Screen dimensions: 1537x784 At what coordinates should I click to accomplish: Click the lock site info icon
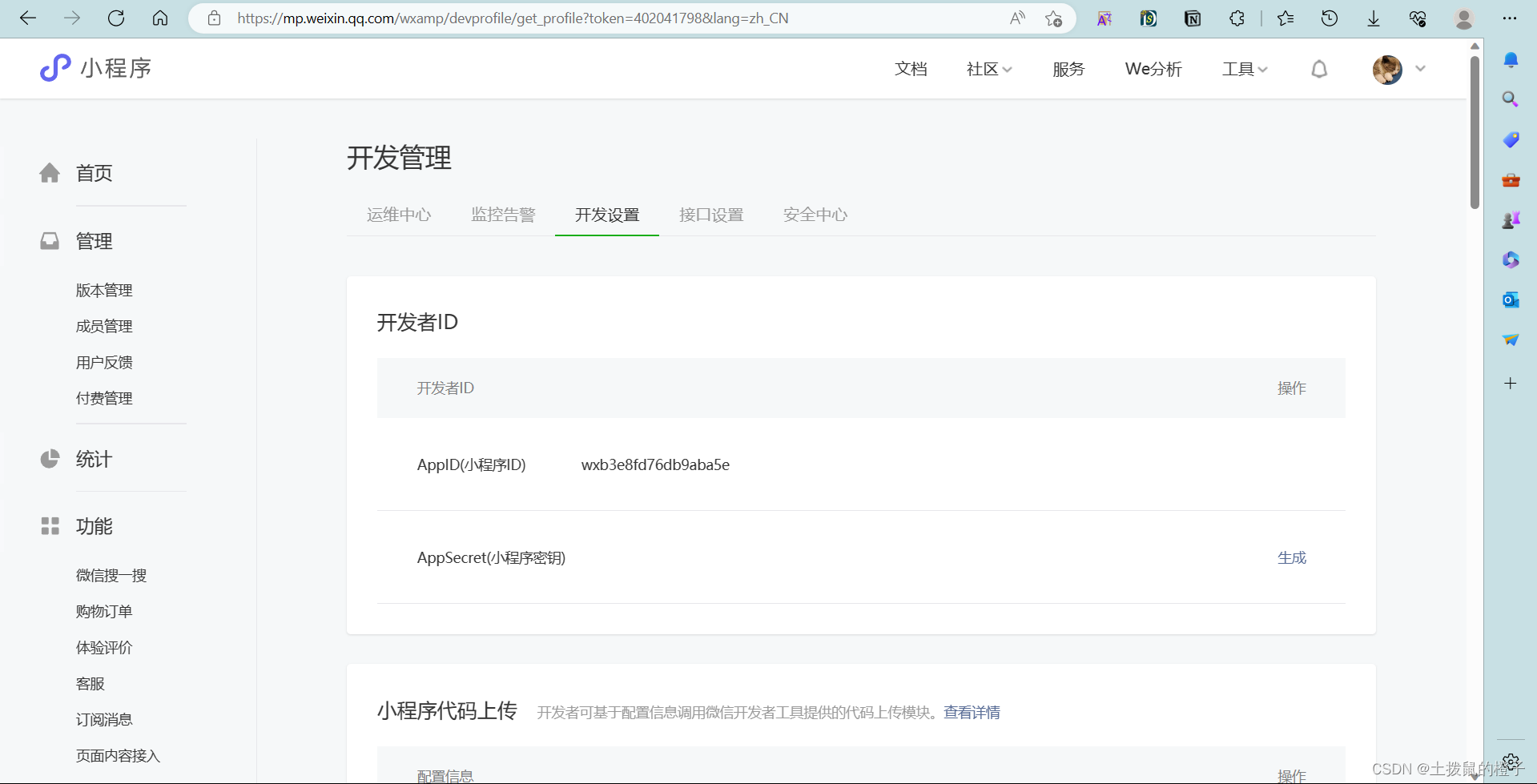click(214, 18)
